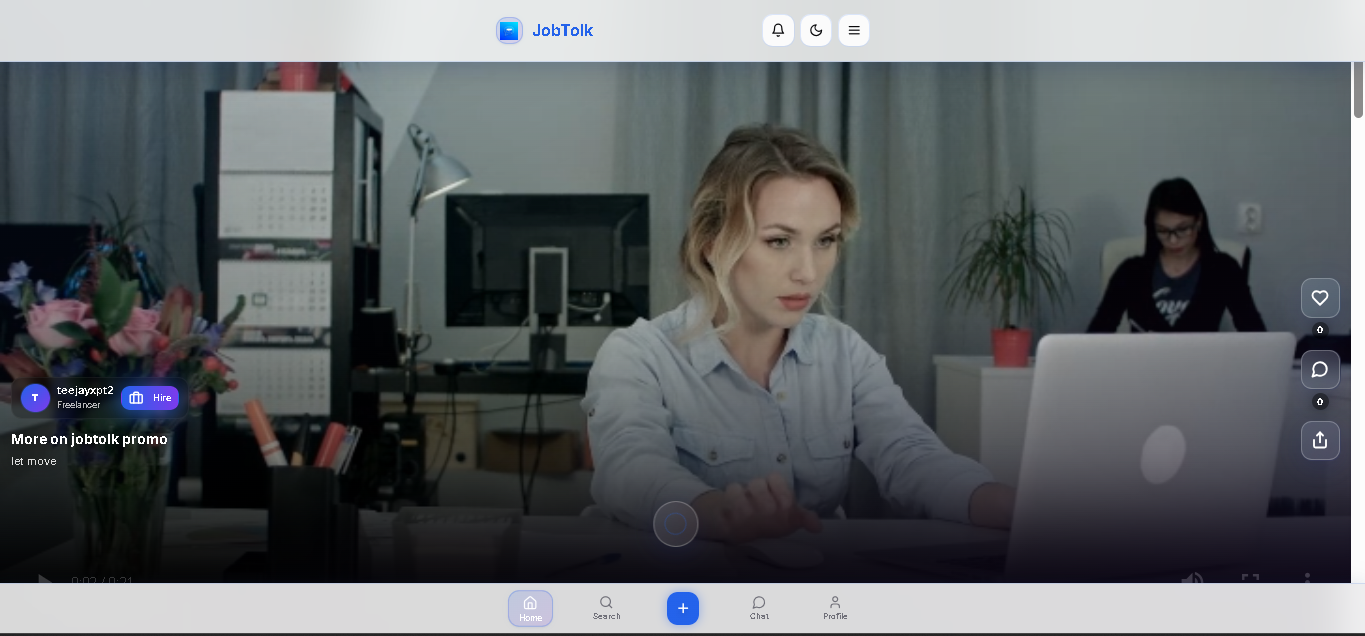Click the title More on jobtolk promo
Screen dimensions: 1365x636
pyautogui.click(x=89, y=439)
